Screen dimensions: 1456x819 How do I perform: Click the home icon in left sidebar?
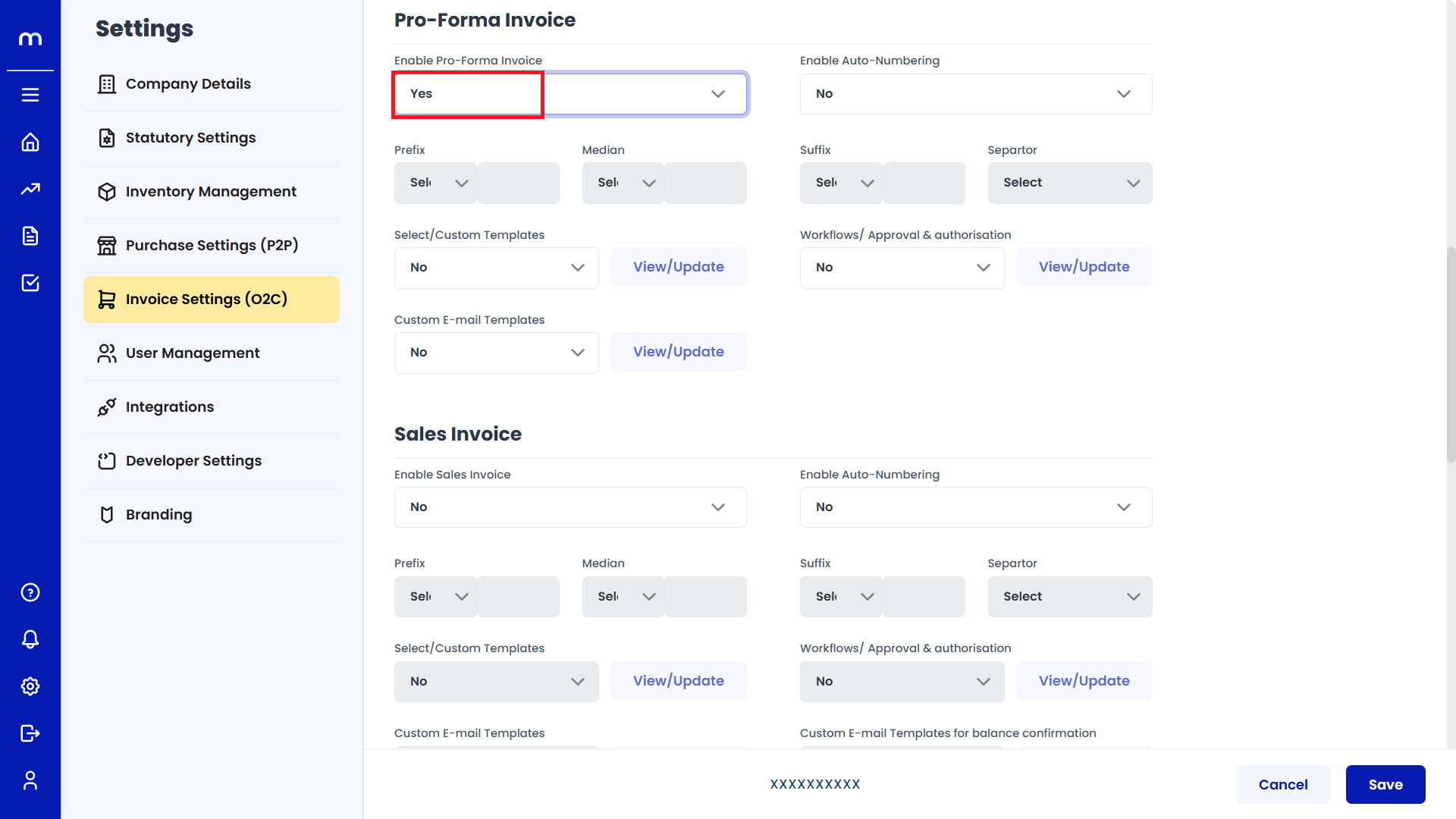pyautogui.click(x=30, y=142)
